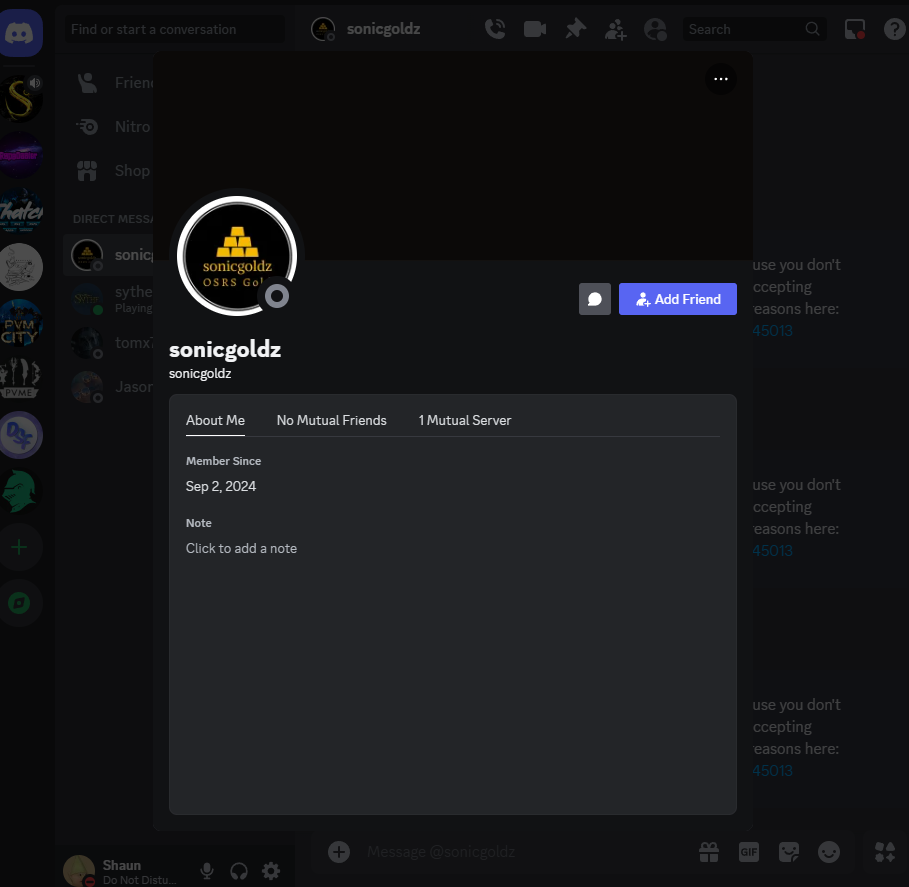Open gold S server icon
This screenshot has width=909, height=887.
pos(21,99)
